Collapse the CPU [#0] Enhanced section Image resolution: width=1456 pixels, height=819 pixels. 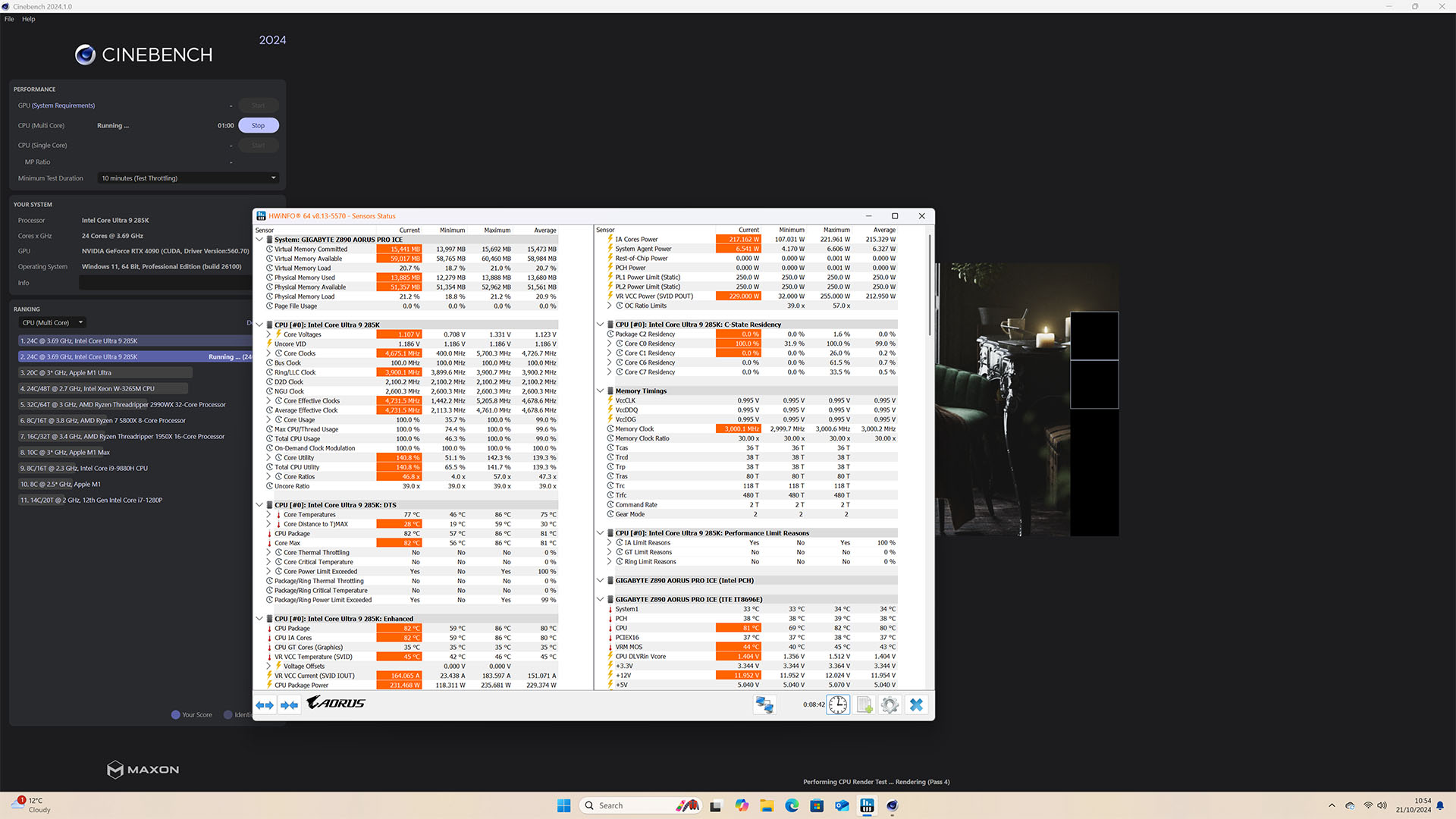coord(259,619)
